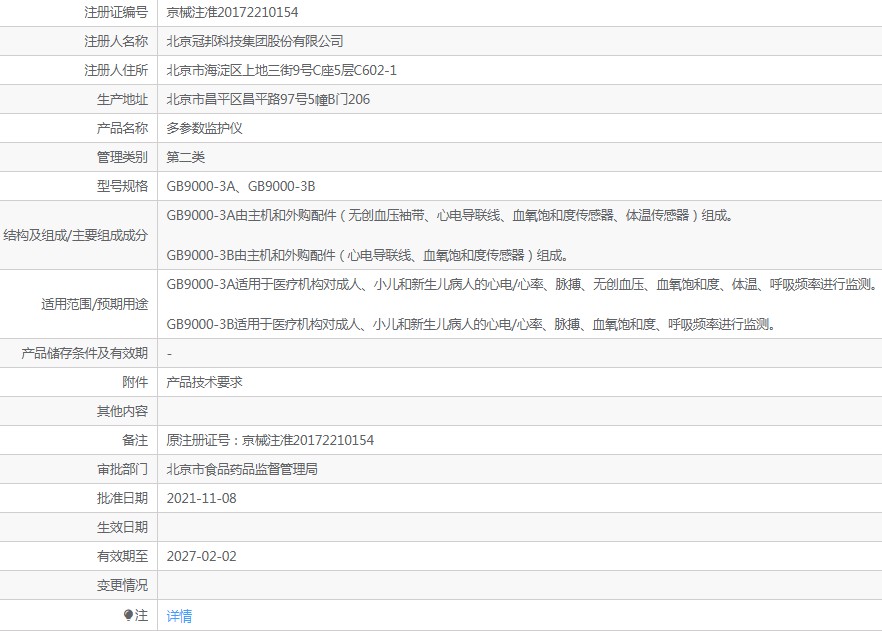The width and height of the screenshot is (882, 631).
Task: Select address 北京市海淀区上地三街9号C座5层C602-1
Action: (x=281, y=70)
